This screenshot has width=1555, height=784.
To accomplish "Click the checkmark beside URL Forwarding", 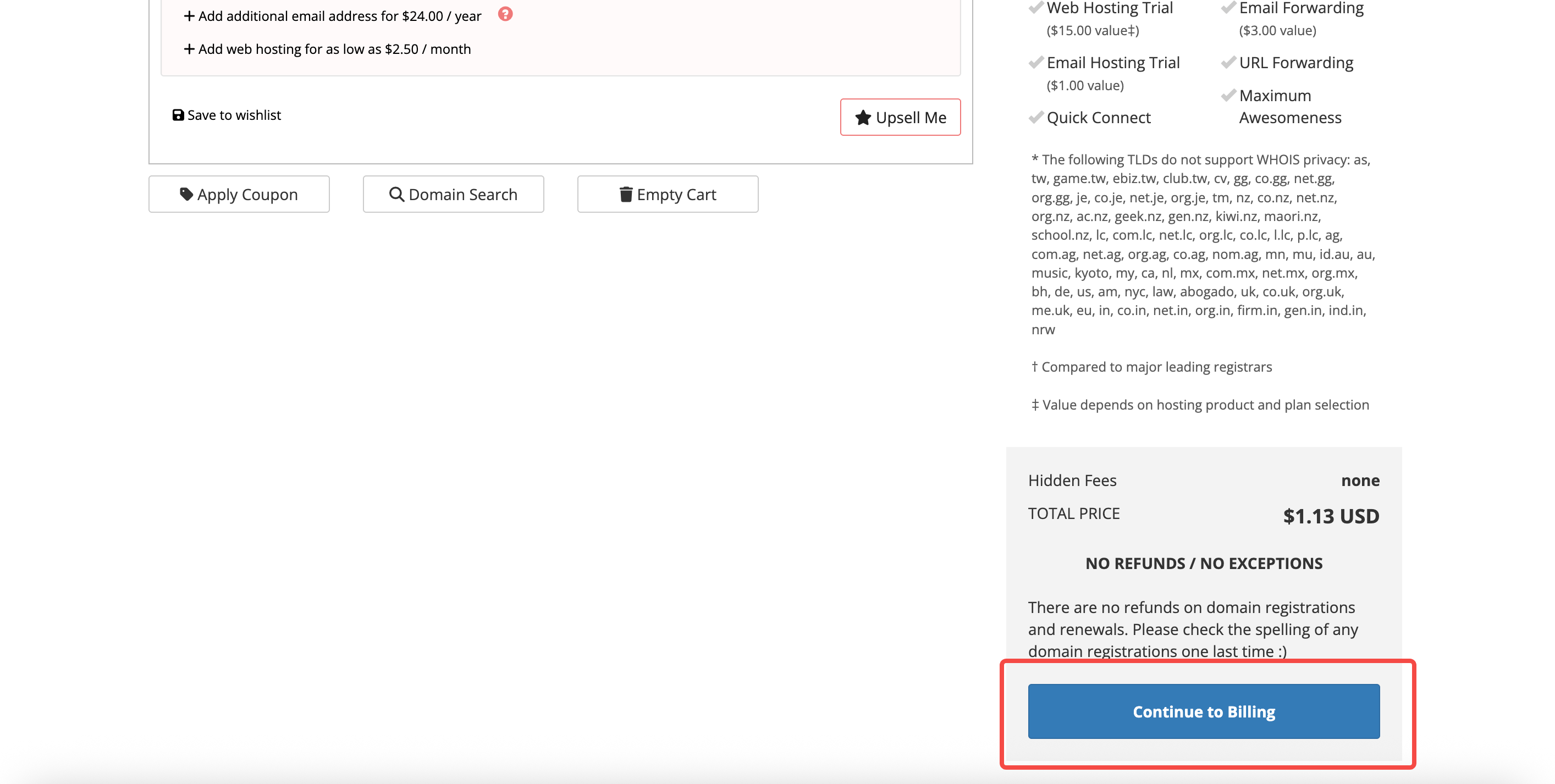I will (1228, 62).
